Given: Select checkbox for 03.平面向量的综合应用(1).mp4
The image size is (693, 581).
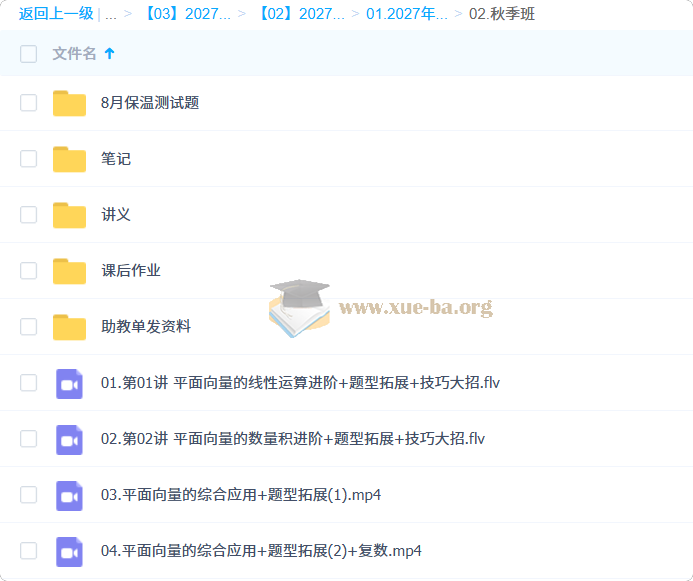Looking at the screenshot, I should click(x=28, y=495).
